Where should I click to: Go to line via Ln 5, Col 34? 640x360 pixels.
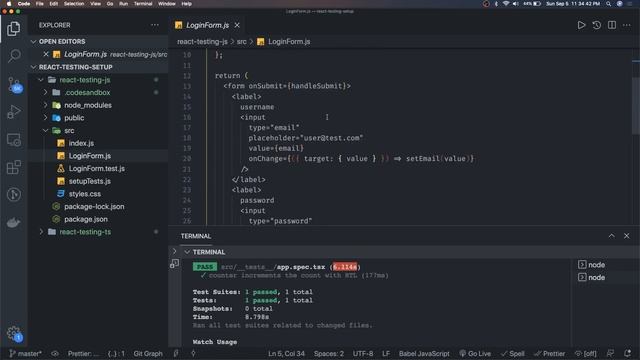point(286,353)
